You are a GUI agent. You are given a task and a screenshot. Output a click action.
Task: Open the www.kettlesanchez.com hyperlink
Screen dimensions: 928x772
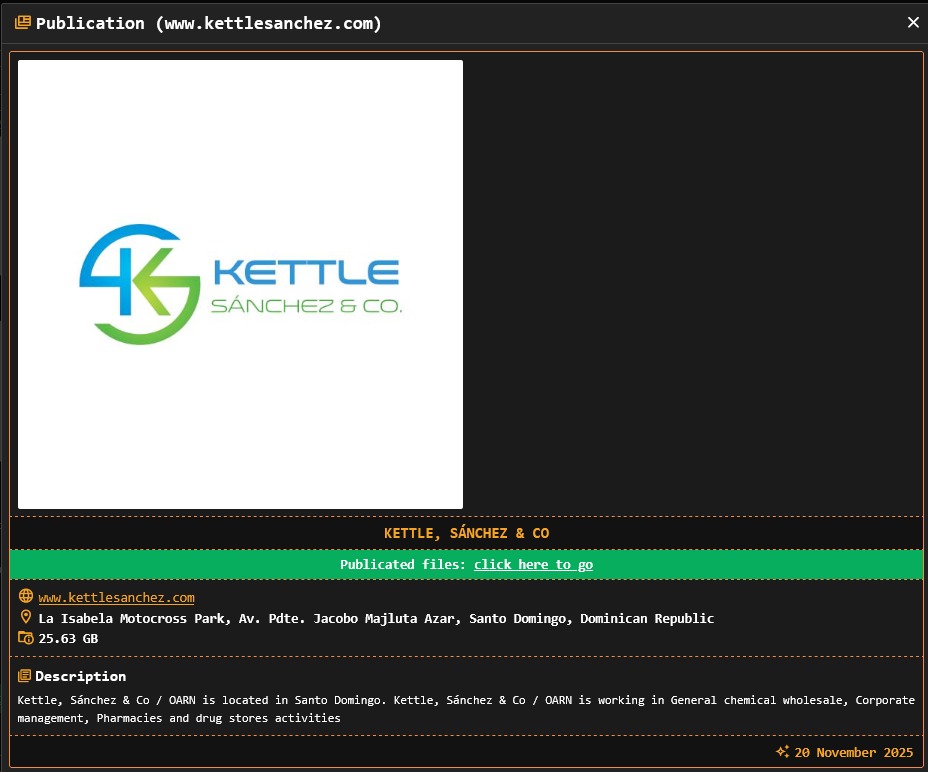click(116, 597)
